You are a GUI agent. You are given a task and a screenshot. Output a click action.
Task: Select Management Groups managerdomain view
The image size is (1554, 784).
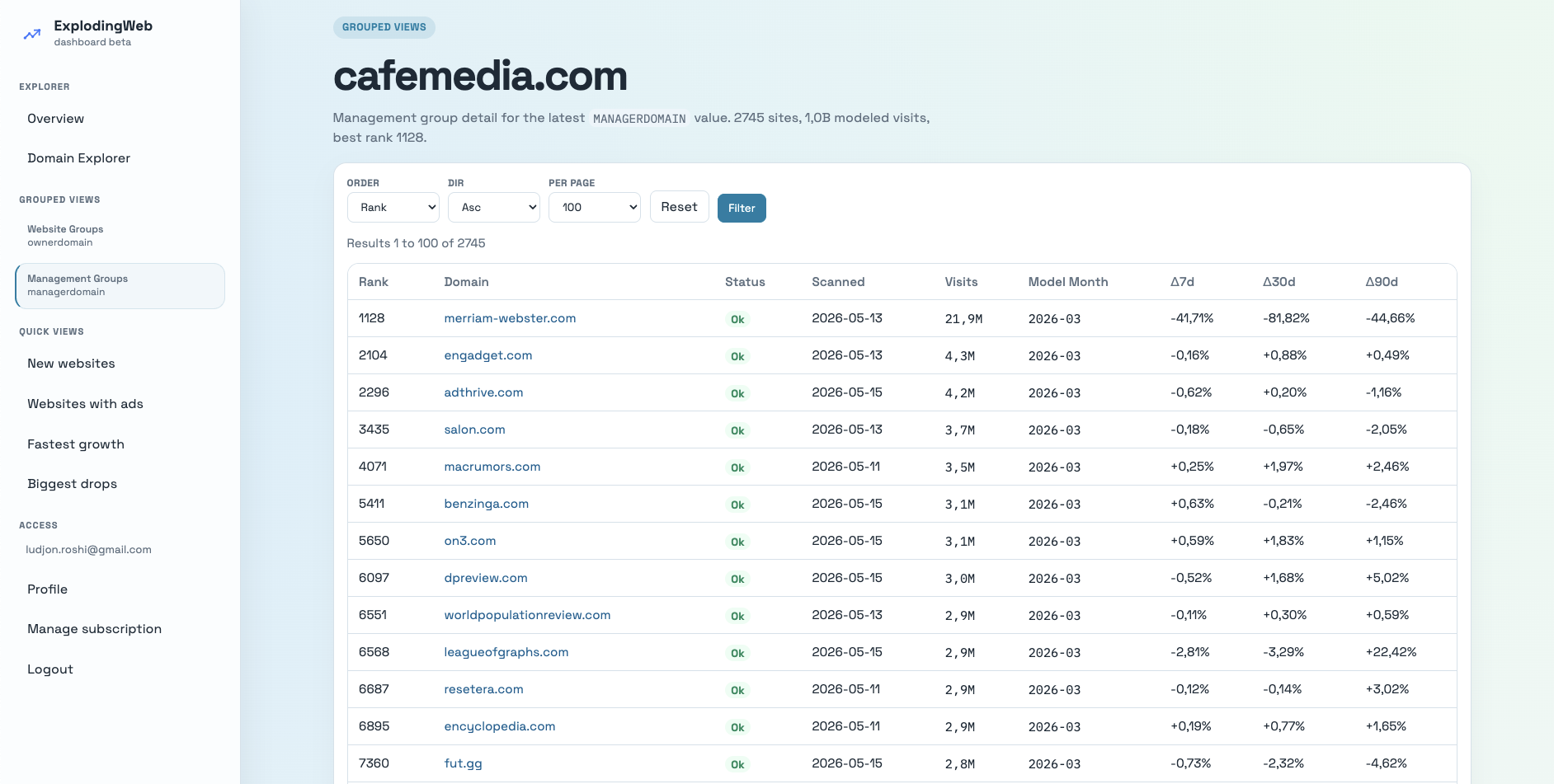pos(120,286)
